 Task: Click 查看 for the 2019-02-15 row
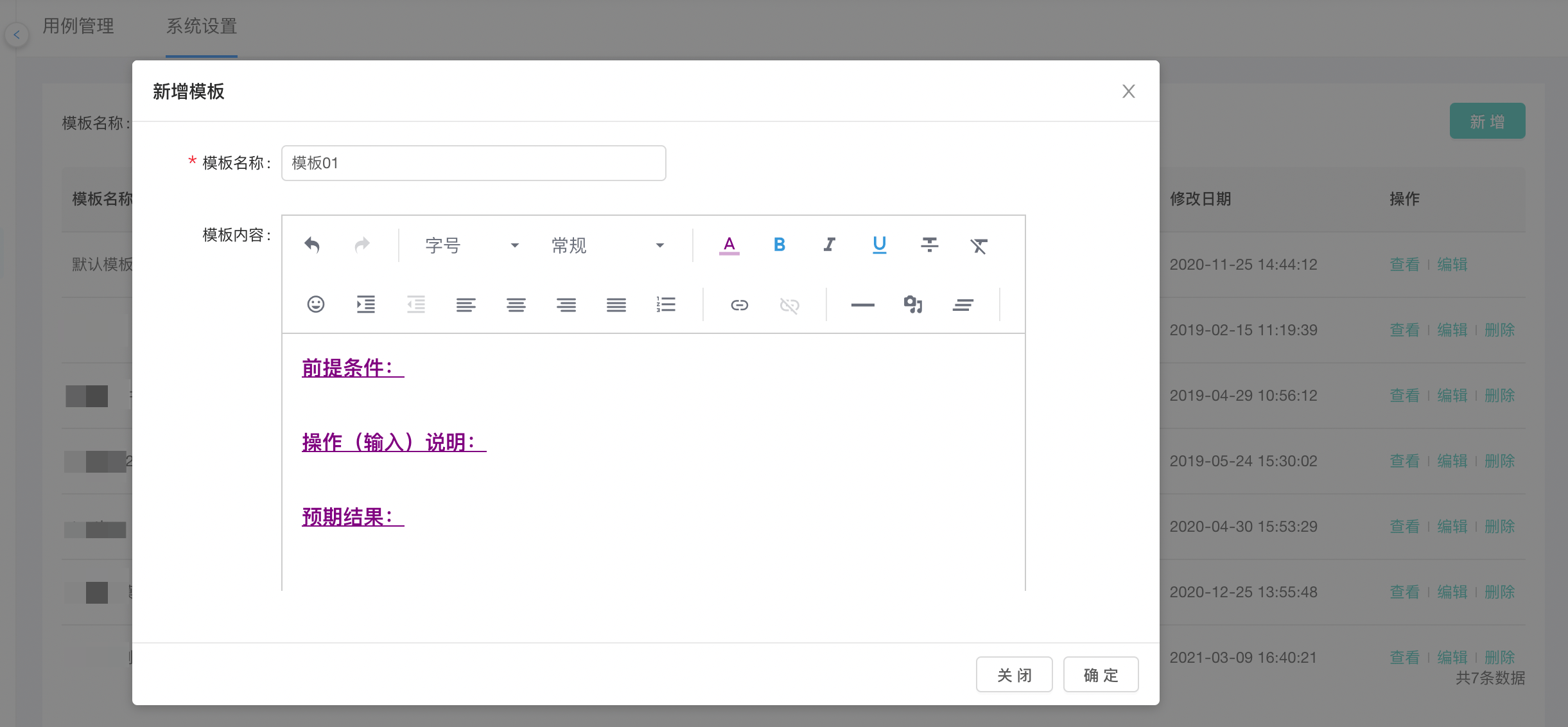[x=1404, y=330]
